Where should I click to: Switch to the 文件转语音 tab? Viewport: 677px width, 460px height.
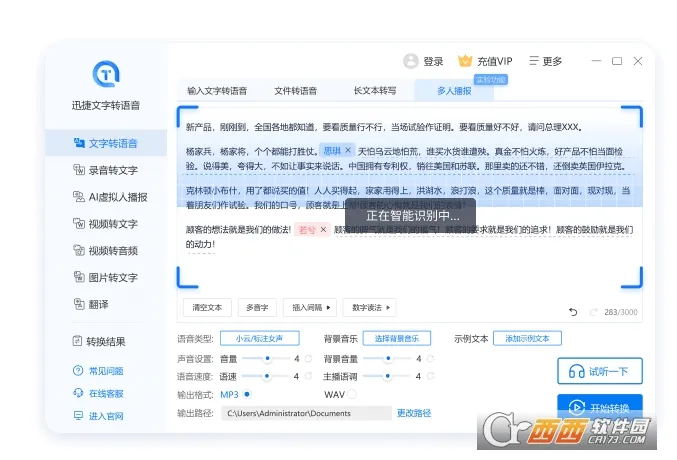(x=295, y=91)
